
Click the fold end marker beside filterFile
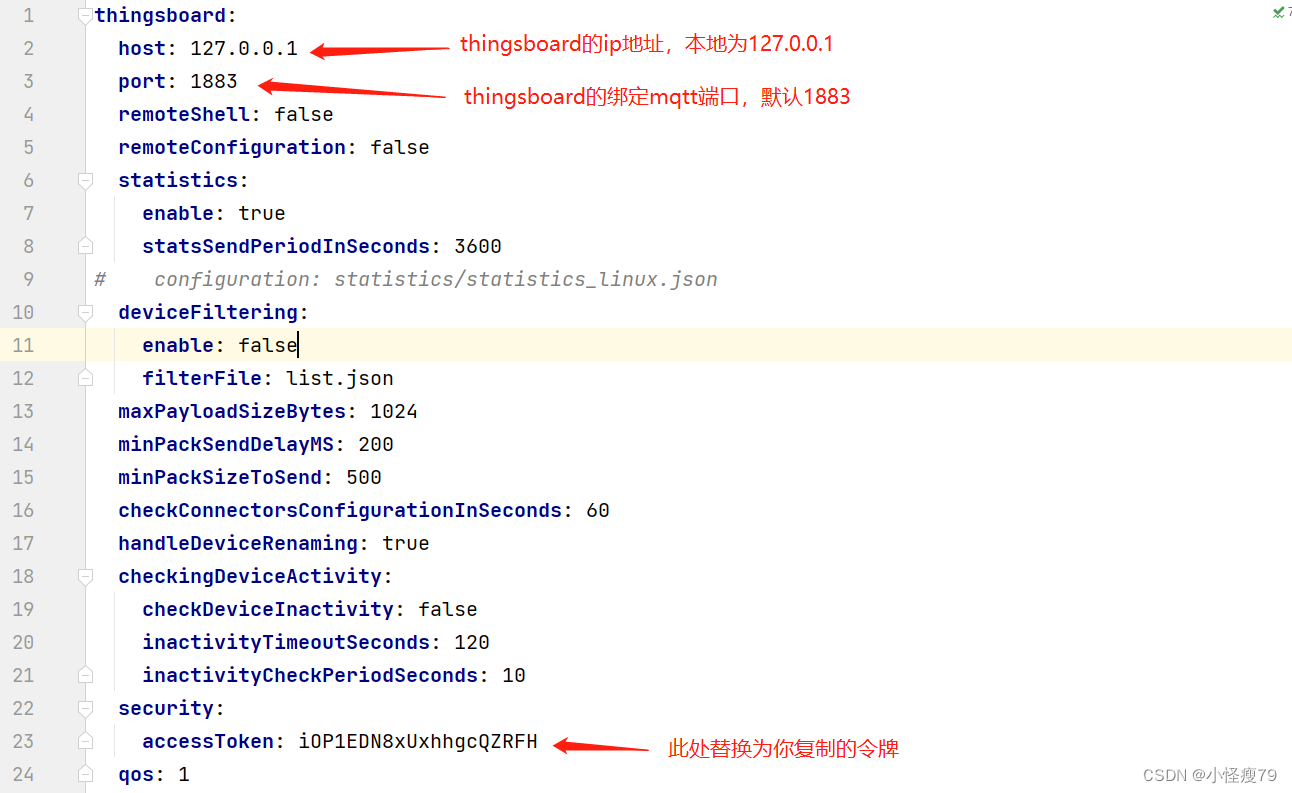point(85,378)
